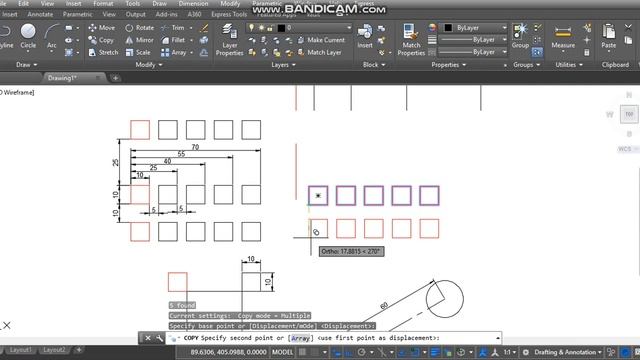
Task: Open the Format menu
Action: click(x=103, y=3)
